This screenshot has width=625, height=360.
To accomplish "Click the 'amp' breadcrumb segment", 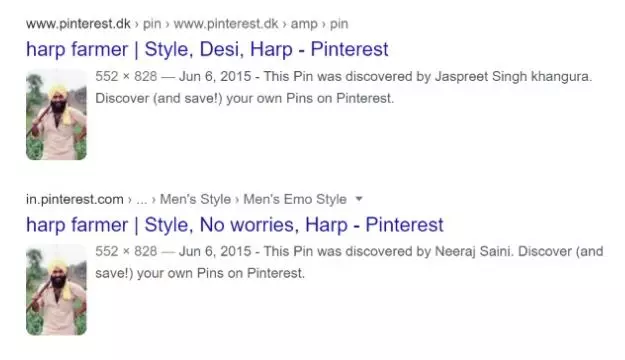I will point(304,24).
